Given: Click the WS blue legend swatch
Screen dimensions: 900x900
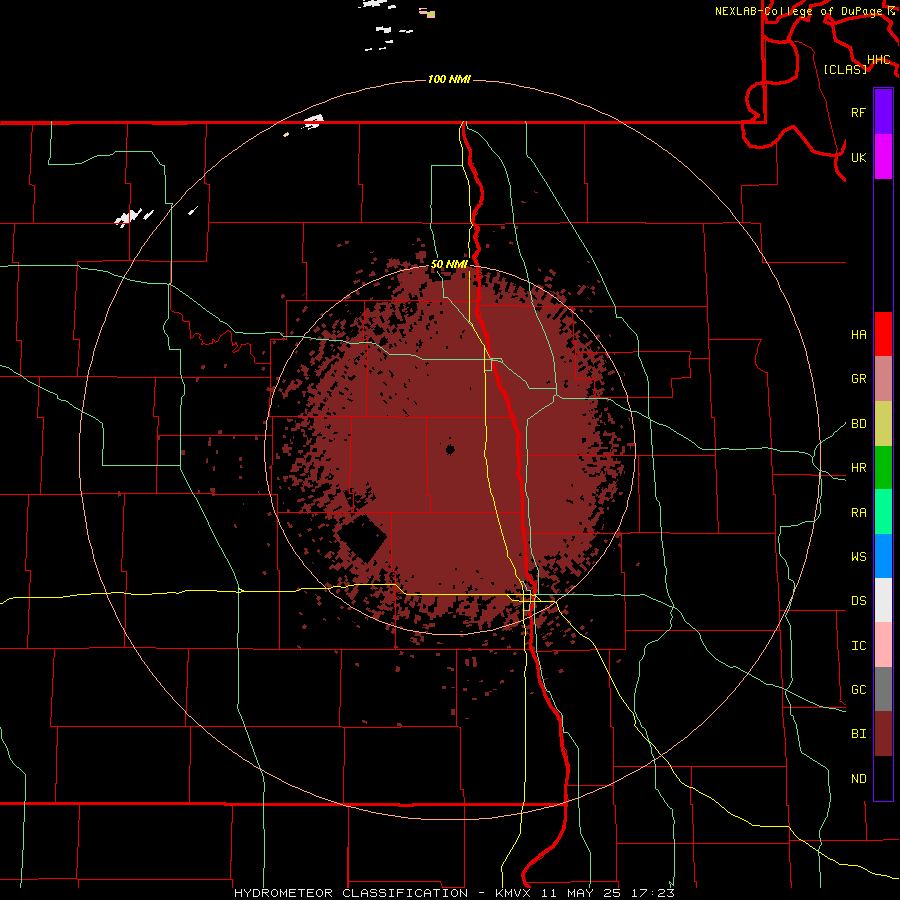Looking at the screenshot, I should point(883,556).
